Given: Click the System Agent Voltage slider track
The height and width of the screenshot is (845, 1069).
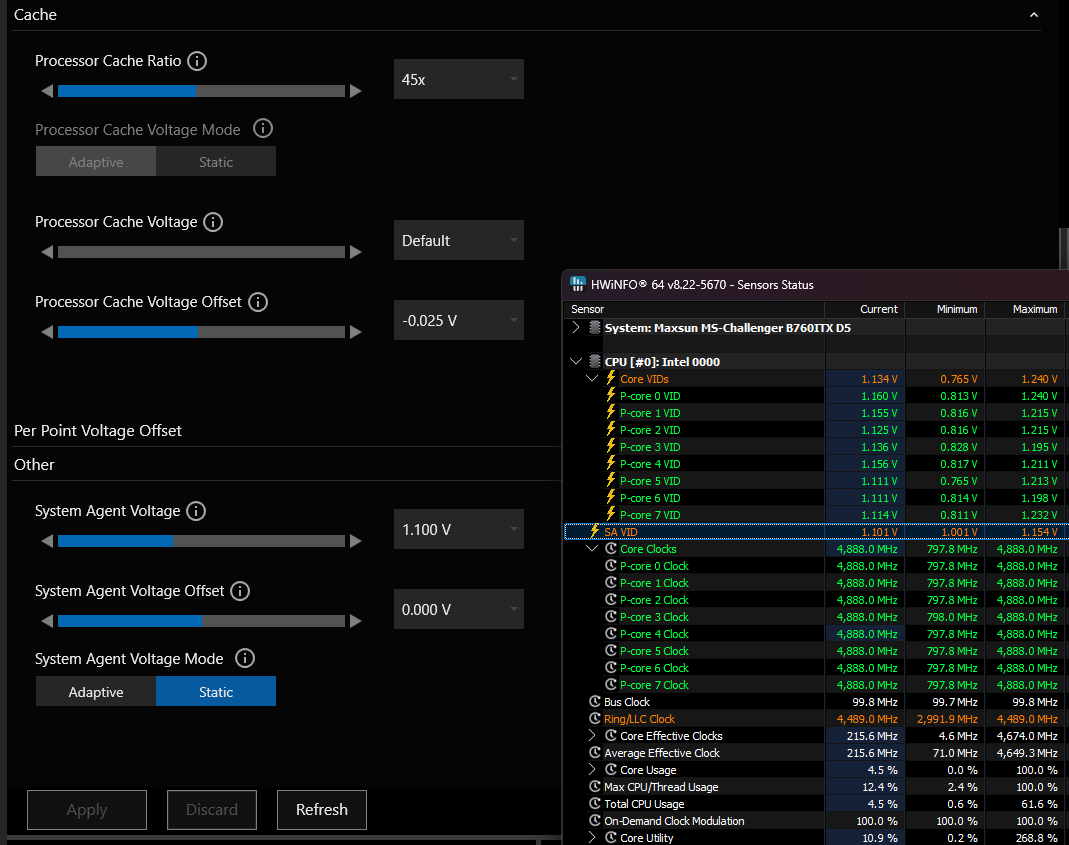Looking at the screenshot, I should pyautogui.click(x=201, y=542).
